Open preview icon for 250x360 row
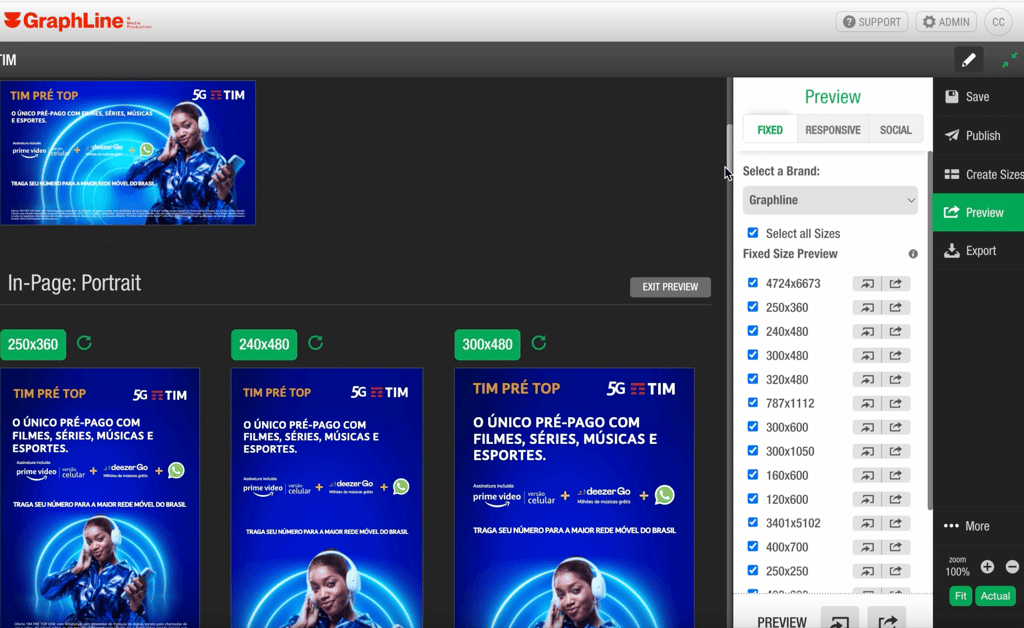 (867, 307)
